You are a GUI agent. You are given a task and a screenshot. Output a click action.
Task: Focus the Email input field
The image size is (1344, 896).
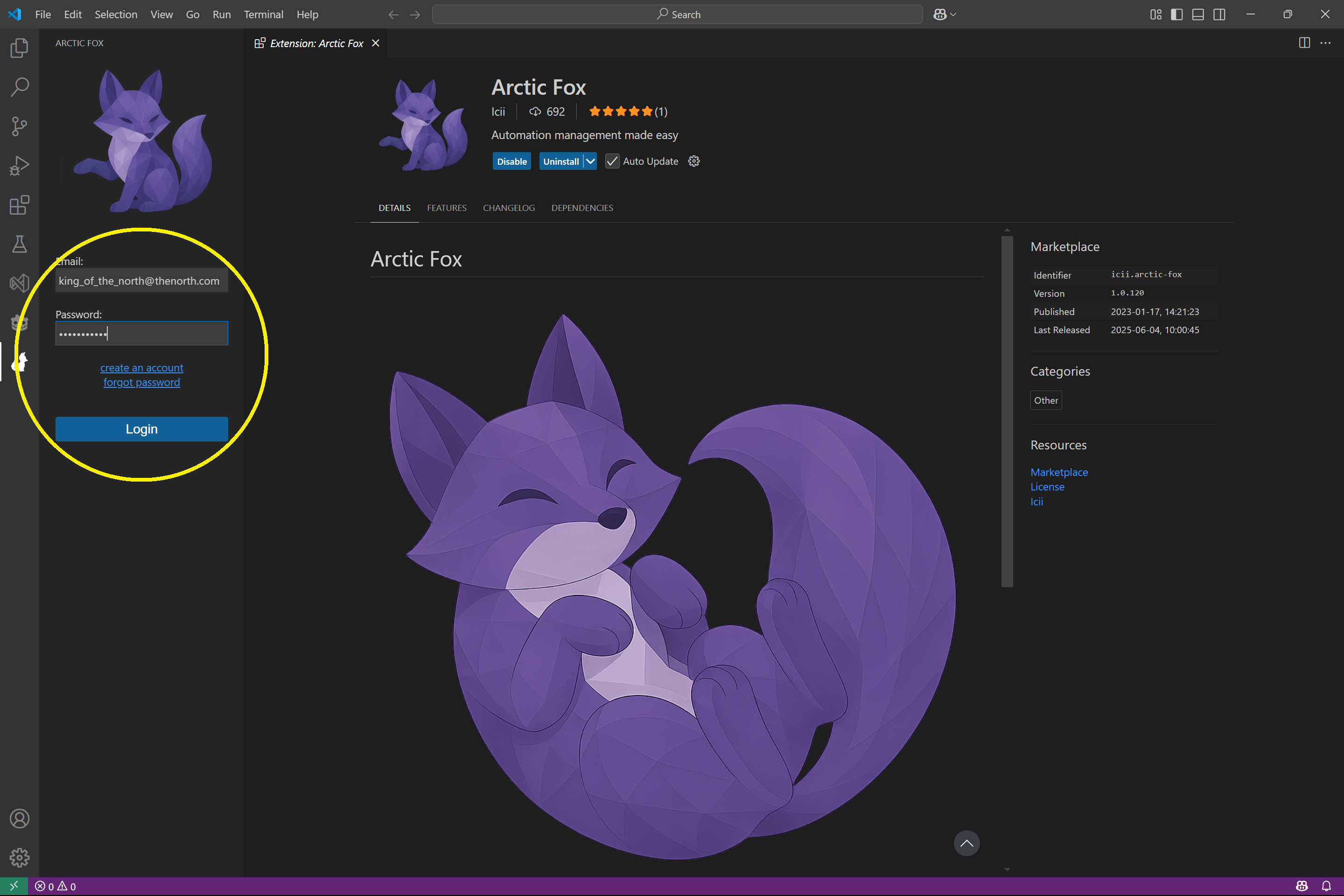tap(142, 280)
